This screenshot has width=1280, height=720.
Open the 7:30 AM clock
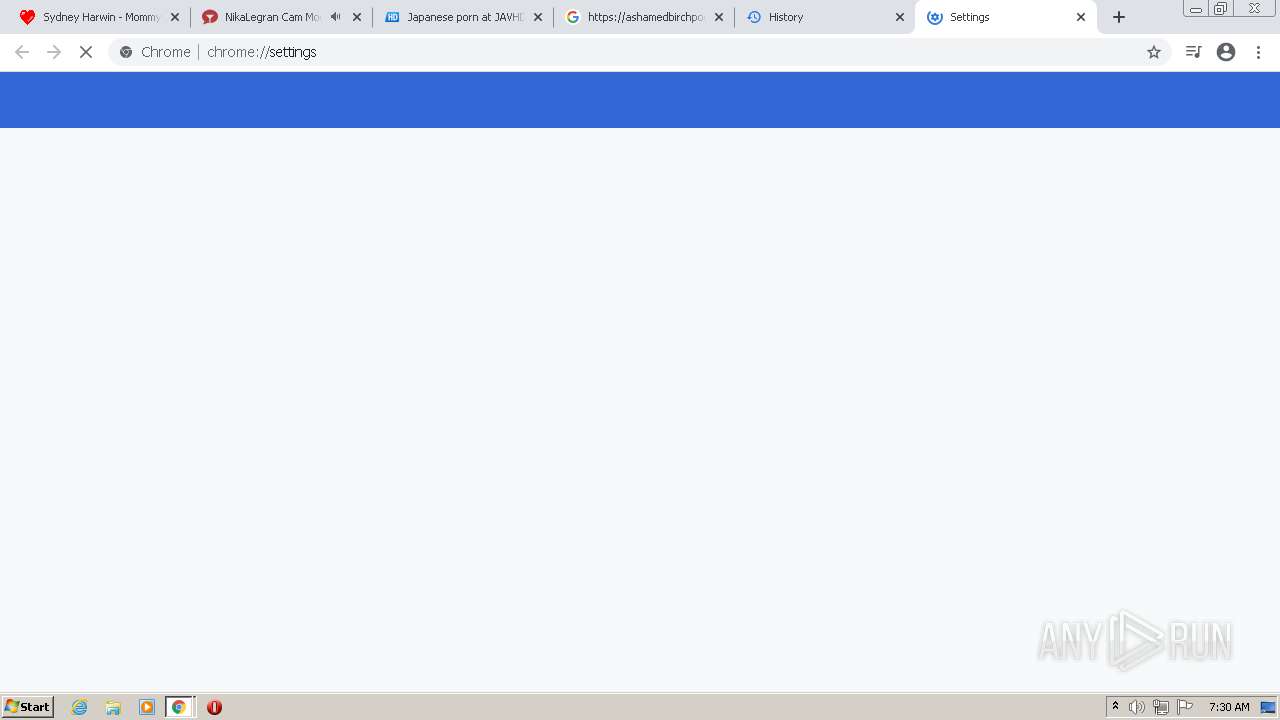(x=1229, y=707)
